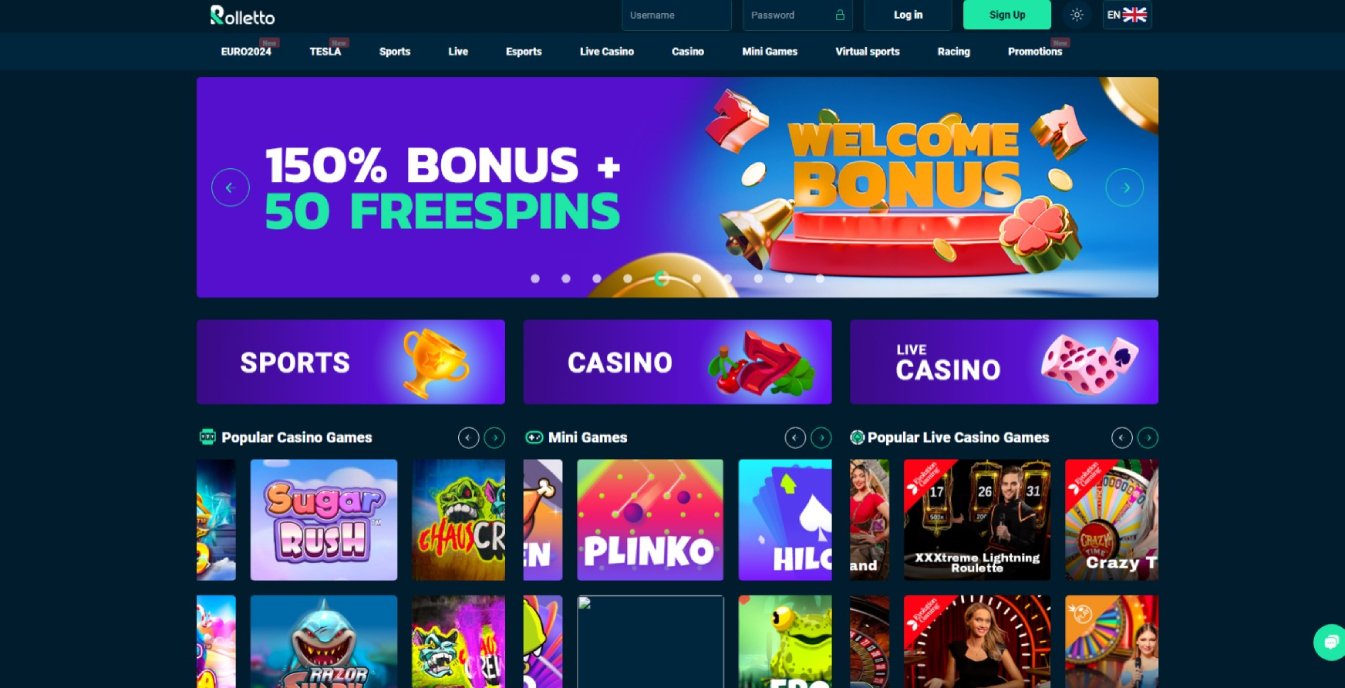
Task: Open the Live Casino menu item
Action: click(x=607, y=51)
